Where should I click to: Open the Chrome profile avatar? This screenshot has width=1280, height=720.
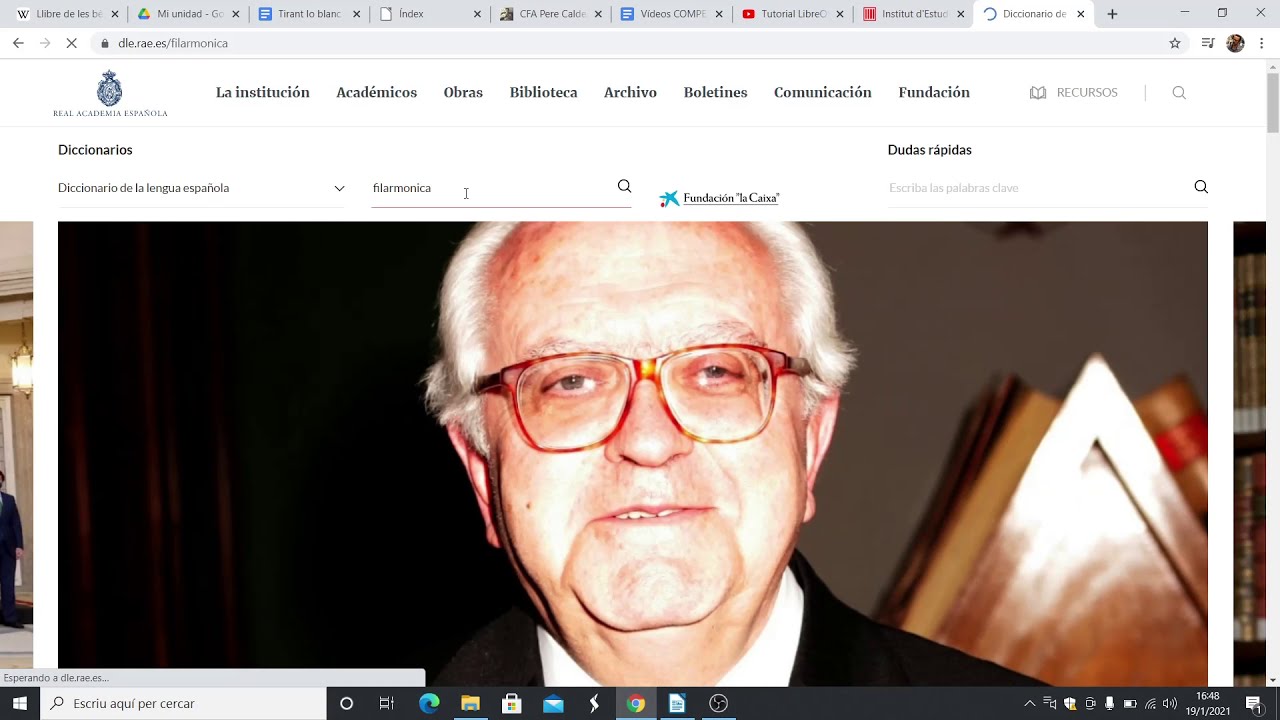pyautogui.click(x=1235, y=43)
